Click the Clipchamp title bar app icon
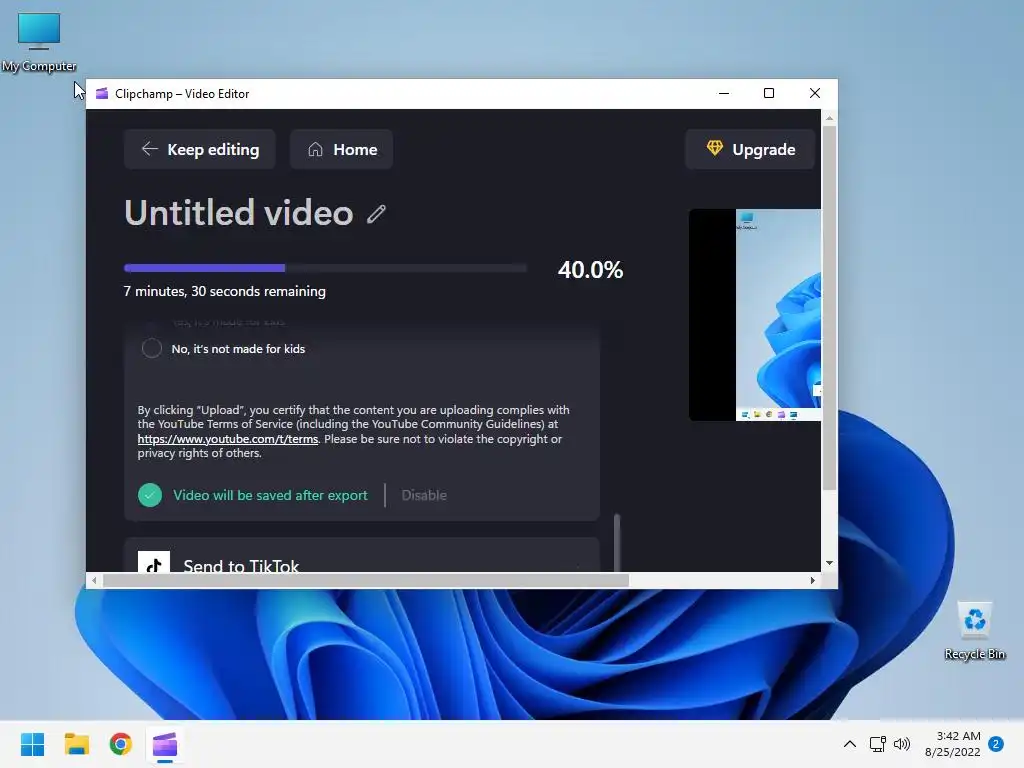1024x768 pixels. (102, 93)
